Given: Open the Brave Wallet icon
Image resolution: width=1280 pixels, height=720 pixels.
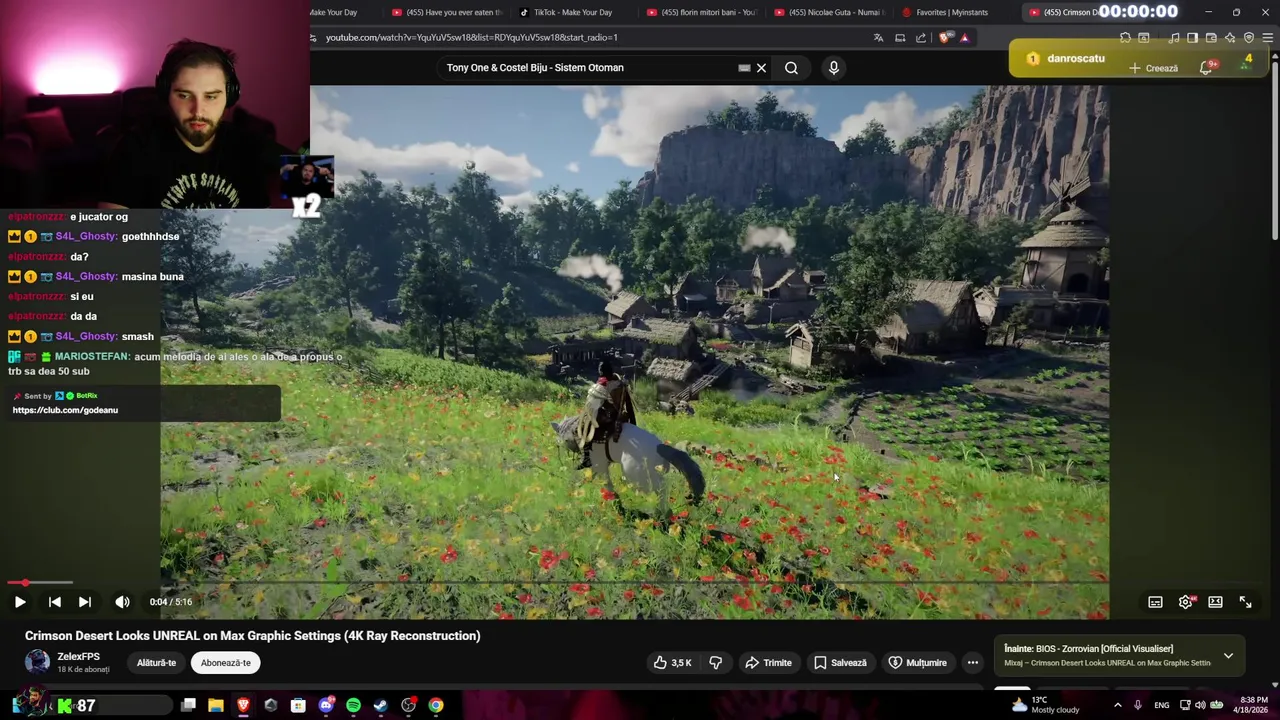Looking at the screenshot, I should point(1211,38).
